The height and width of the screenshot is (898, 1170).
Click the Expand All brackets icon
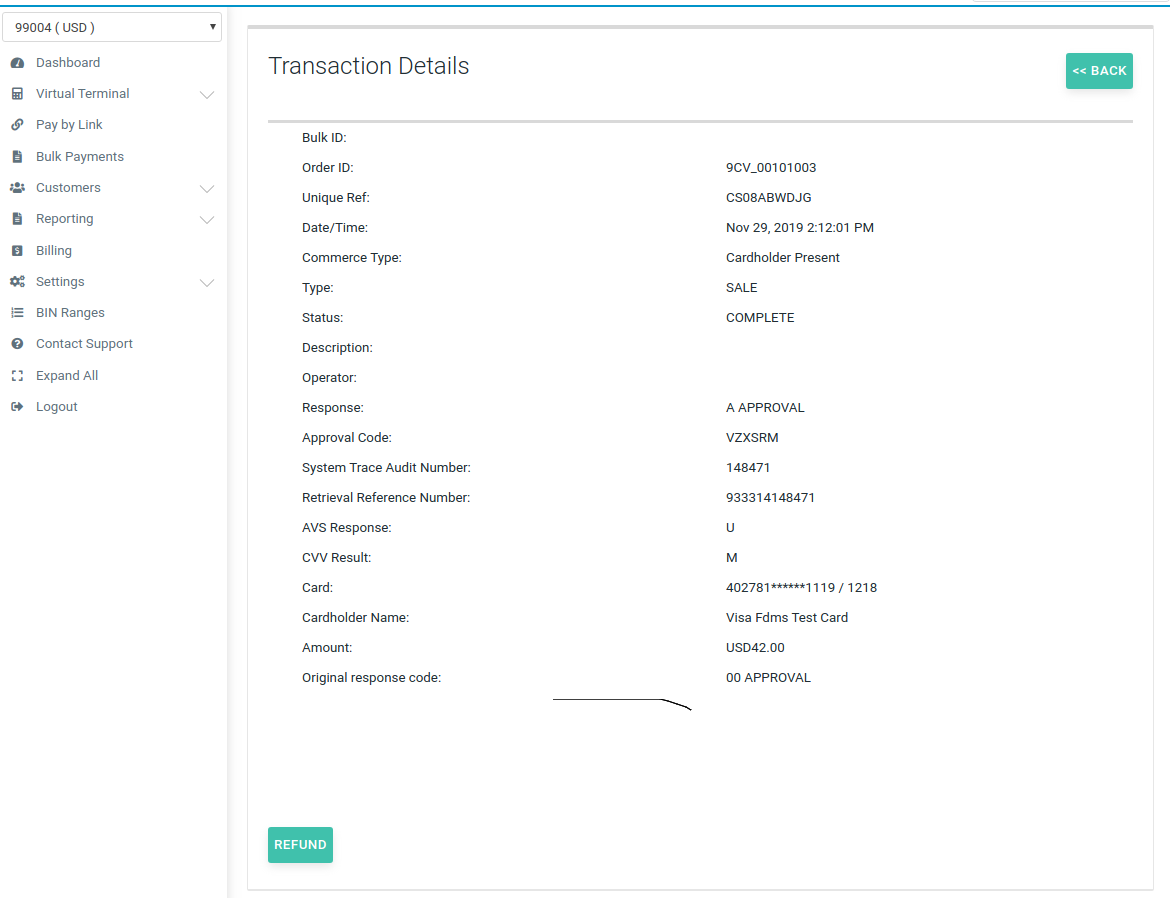[17, 376]
